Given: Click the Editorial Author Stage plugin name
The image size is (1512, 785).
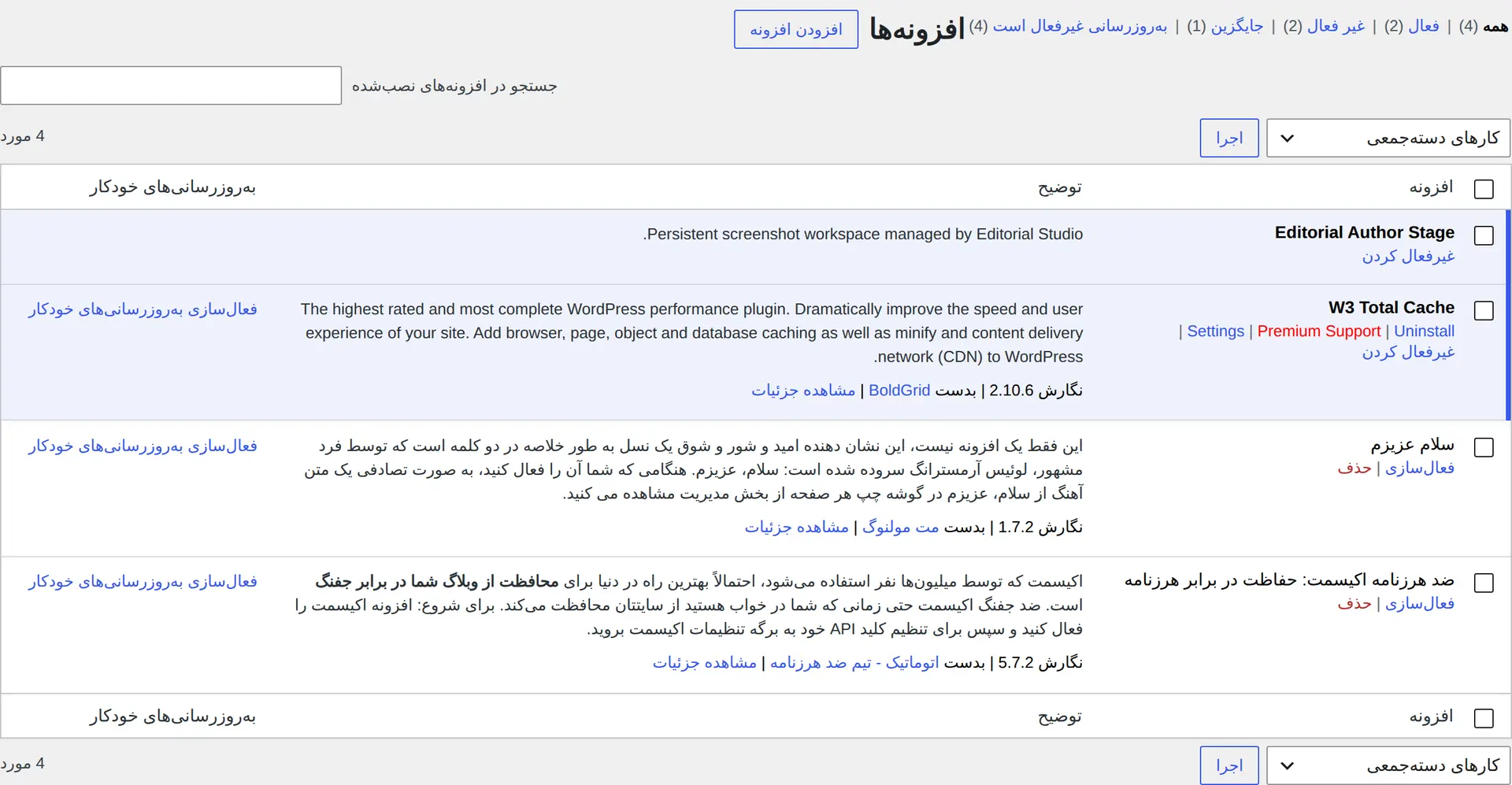Looking at the screenshot, I should (1364, 232).
